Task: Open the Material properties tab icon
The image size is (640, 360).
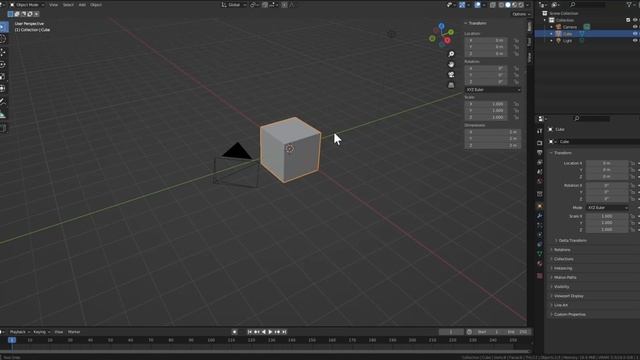Action: click(540, 264)
